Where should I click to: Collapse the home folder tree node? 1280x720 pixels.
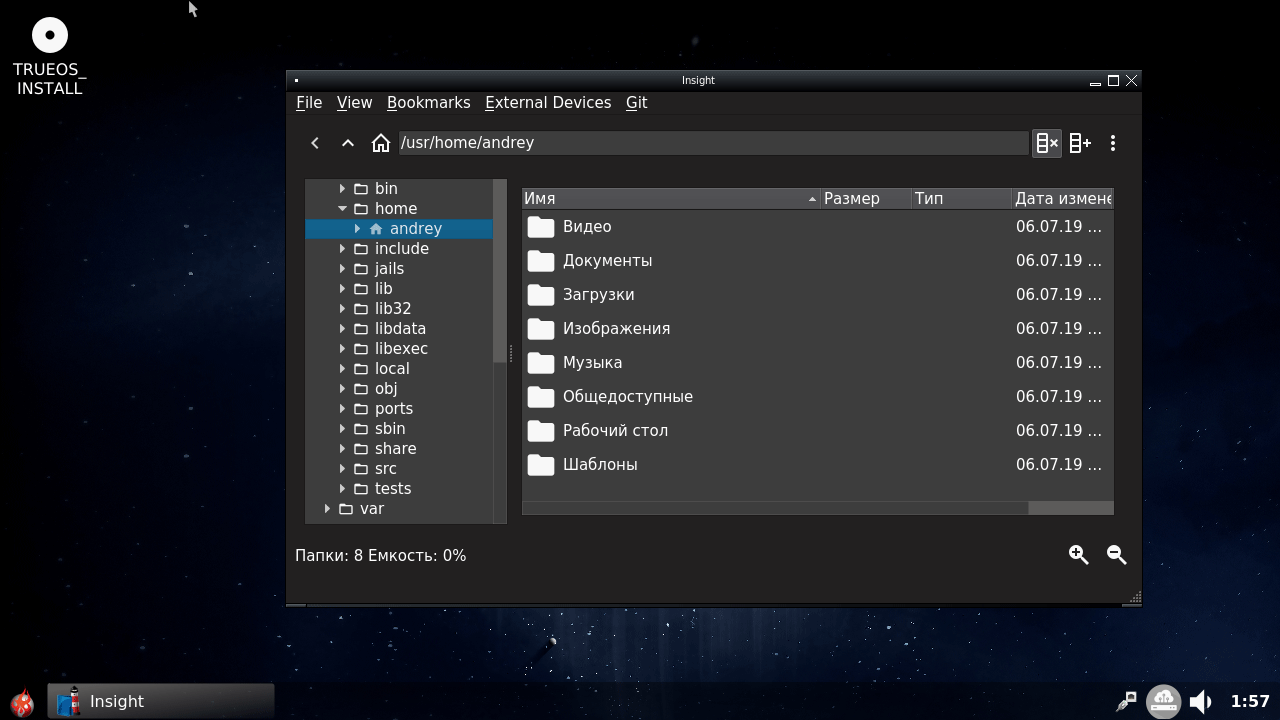pos(343,209)
